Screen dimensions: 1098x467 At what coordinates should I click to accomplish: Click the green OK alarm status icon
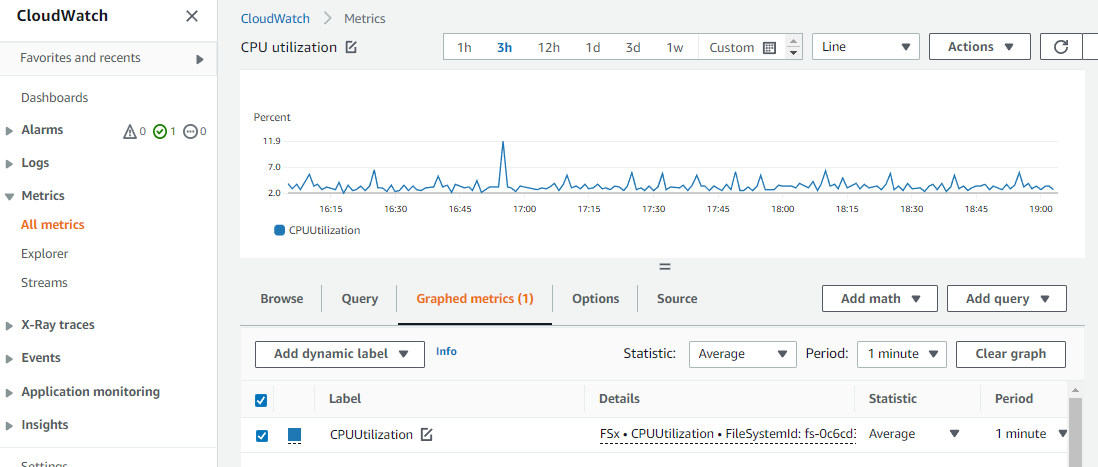(x=159, y=131)
